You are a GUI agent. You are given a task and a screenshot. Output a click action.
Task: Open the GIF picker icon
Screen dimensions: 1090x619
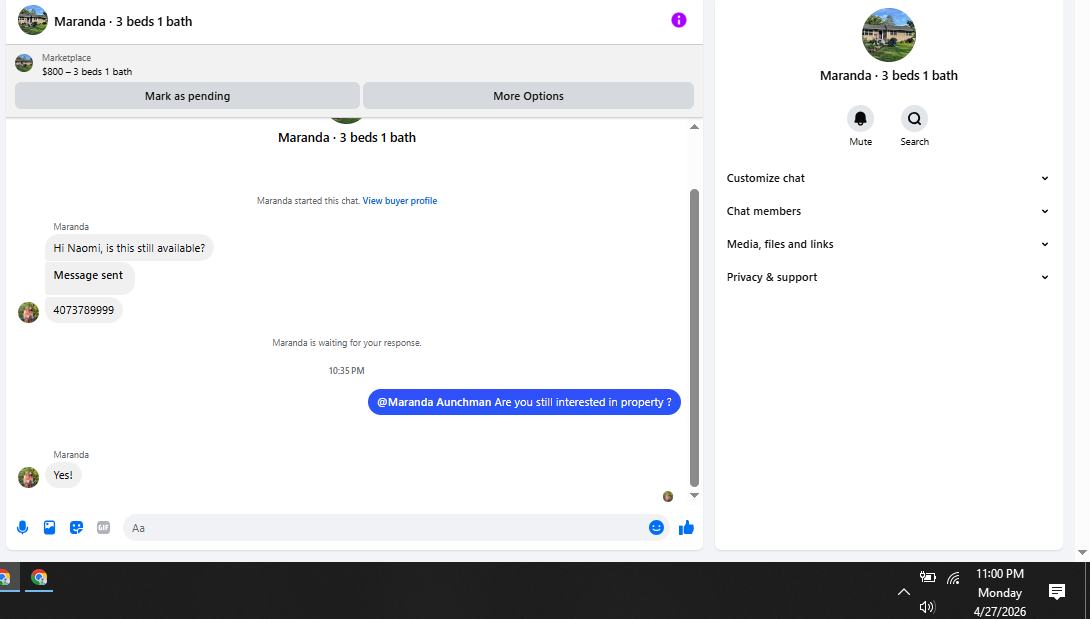click(x=104, y=527)
